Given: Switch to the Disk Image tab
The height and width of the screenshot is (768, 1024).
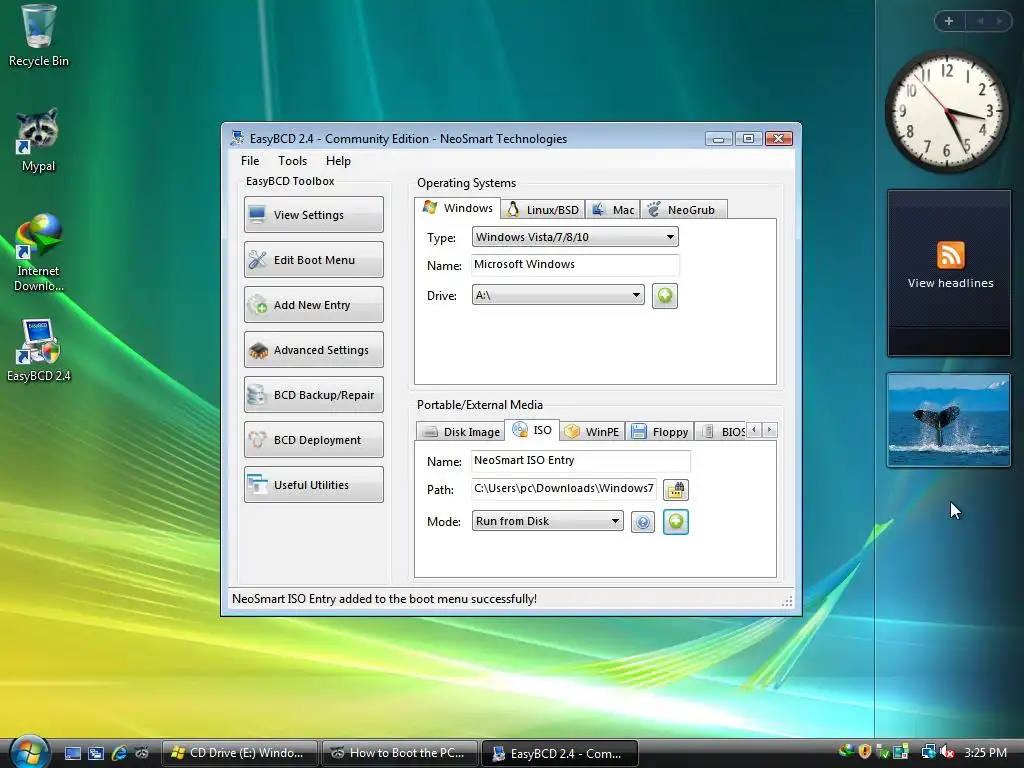Looking at the screenshot, I should [461, 432].
